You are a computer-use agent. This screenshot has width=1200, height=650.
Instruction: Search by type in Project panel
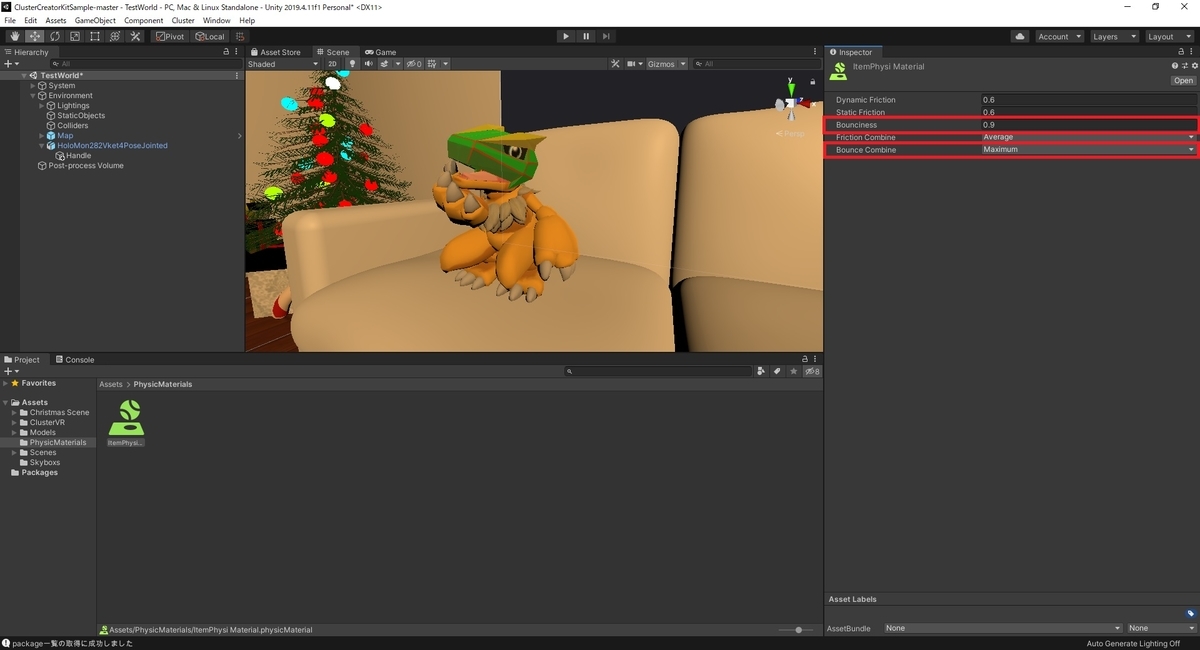(x=761, y=371)
